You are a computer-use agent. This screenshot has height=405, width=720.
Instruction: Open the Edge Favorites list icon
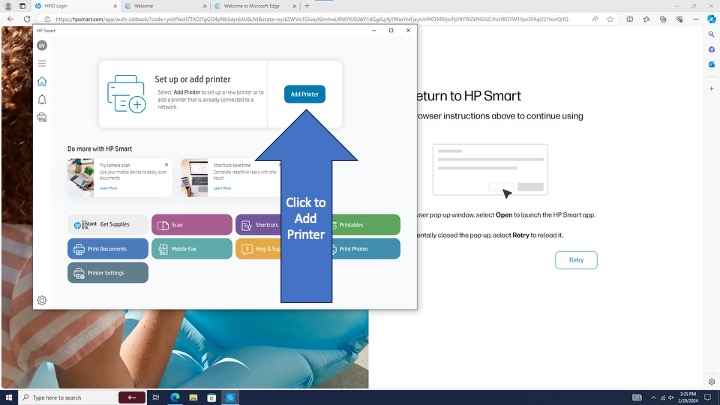pos(647,19)
